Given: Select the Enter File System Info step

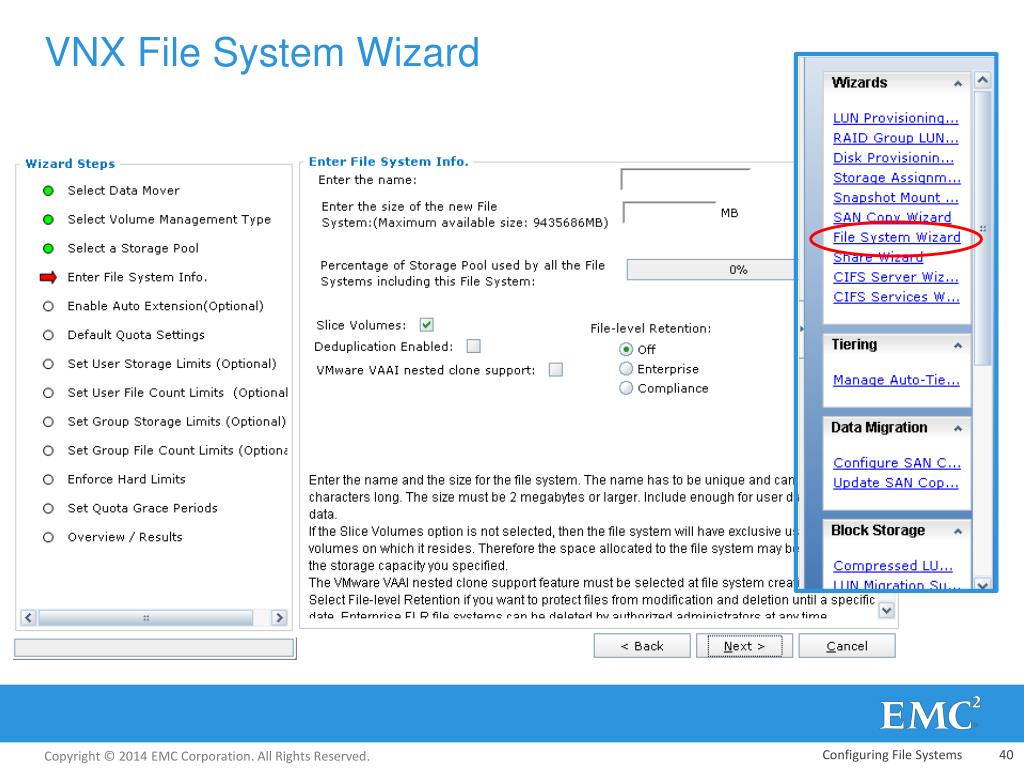Looking at the screenshot, I should [137, 278].
